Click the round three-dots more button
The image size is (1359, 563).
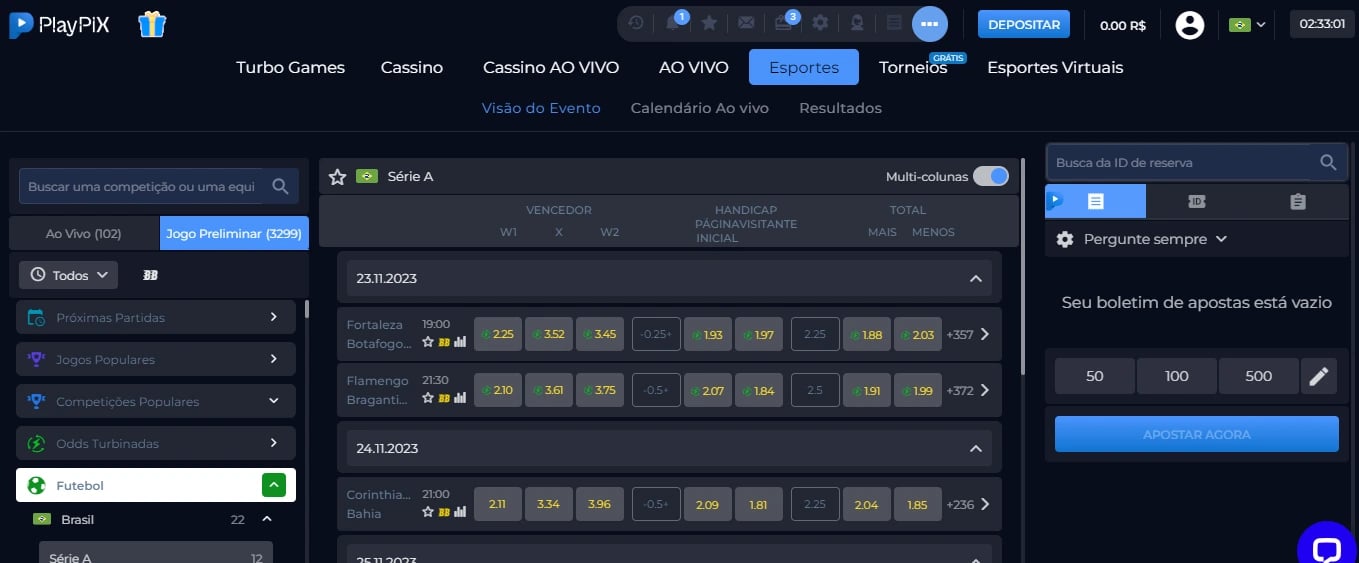[930, 23]
